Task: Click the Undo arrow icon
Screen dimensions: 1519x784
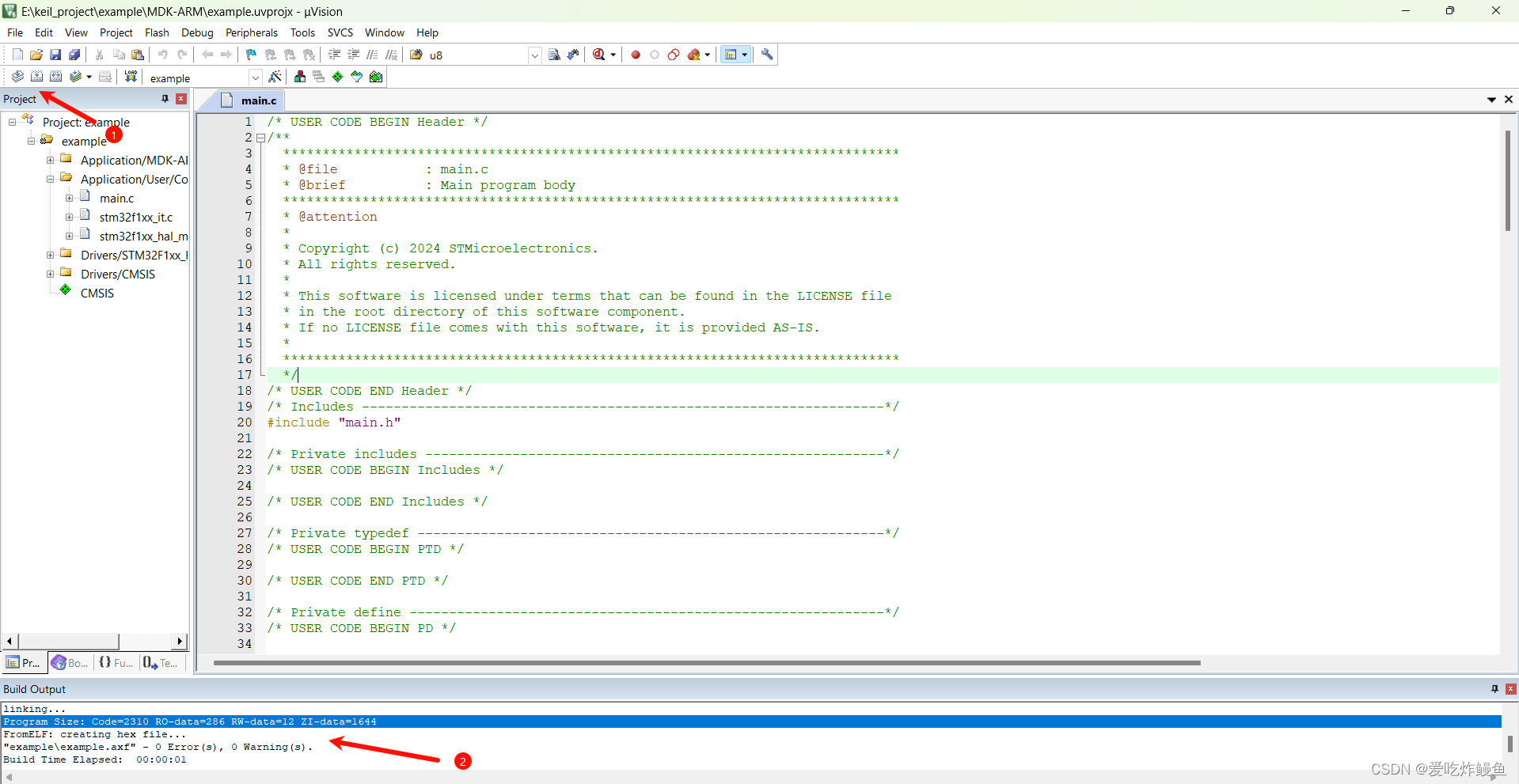Action: click(x=163, y=55)
